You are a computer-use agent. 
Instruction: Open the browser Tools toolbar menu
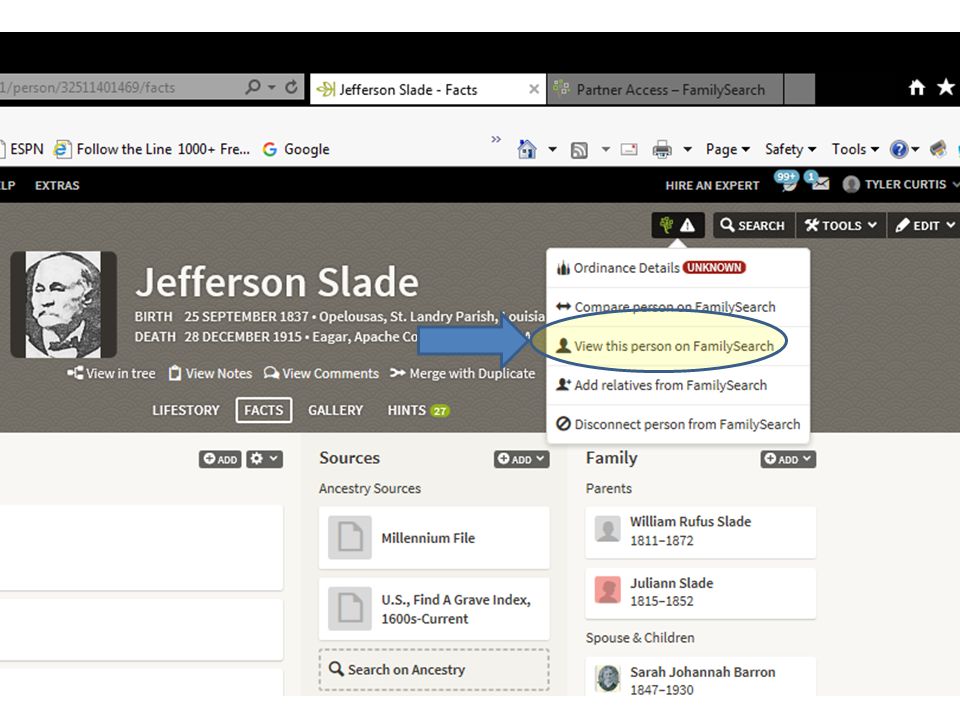click(855, 149)
